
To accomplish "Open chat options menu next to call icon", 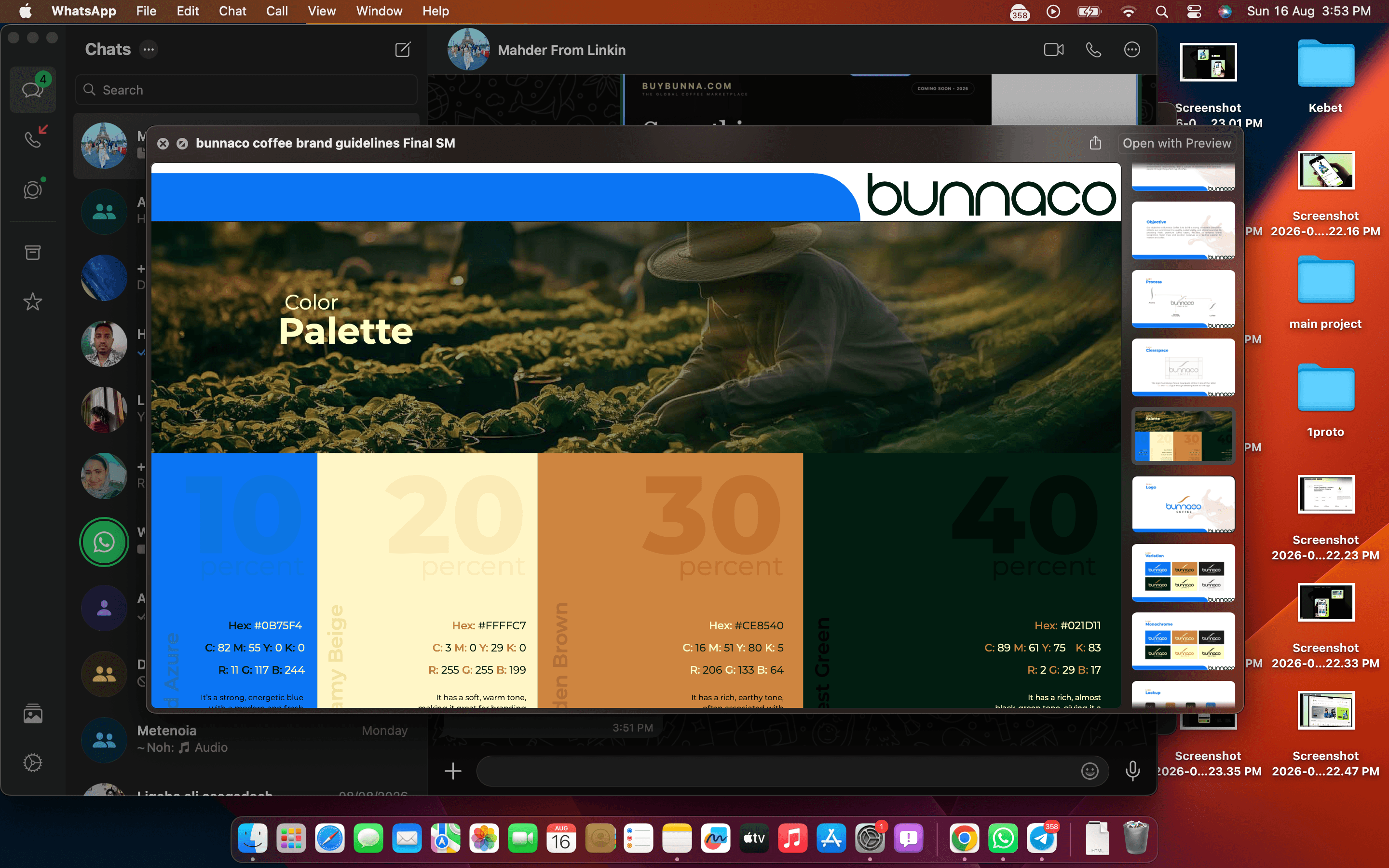I will 1131,50.
